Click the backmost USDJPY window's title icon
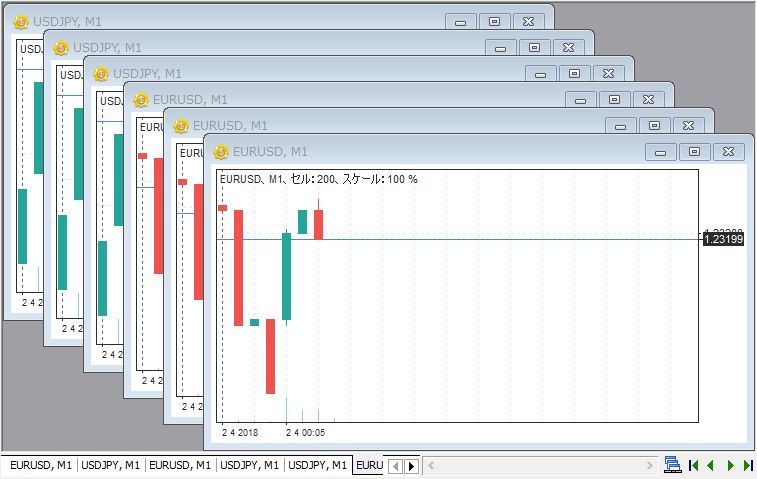757x479 pixels. coord(19,21)
